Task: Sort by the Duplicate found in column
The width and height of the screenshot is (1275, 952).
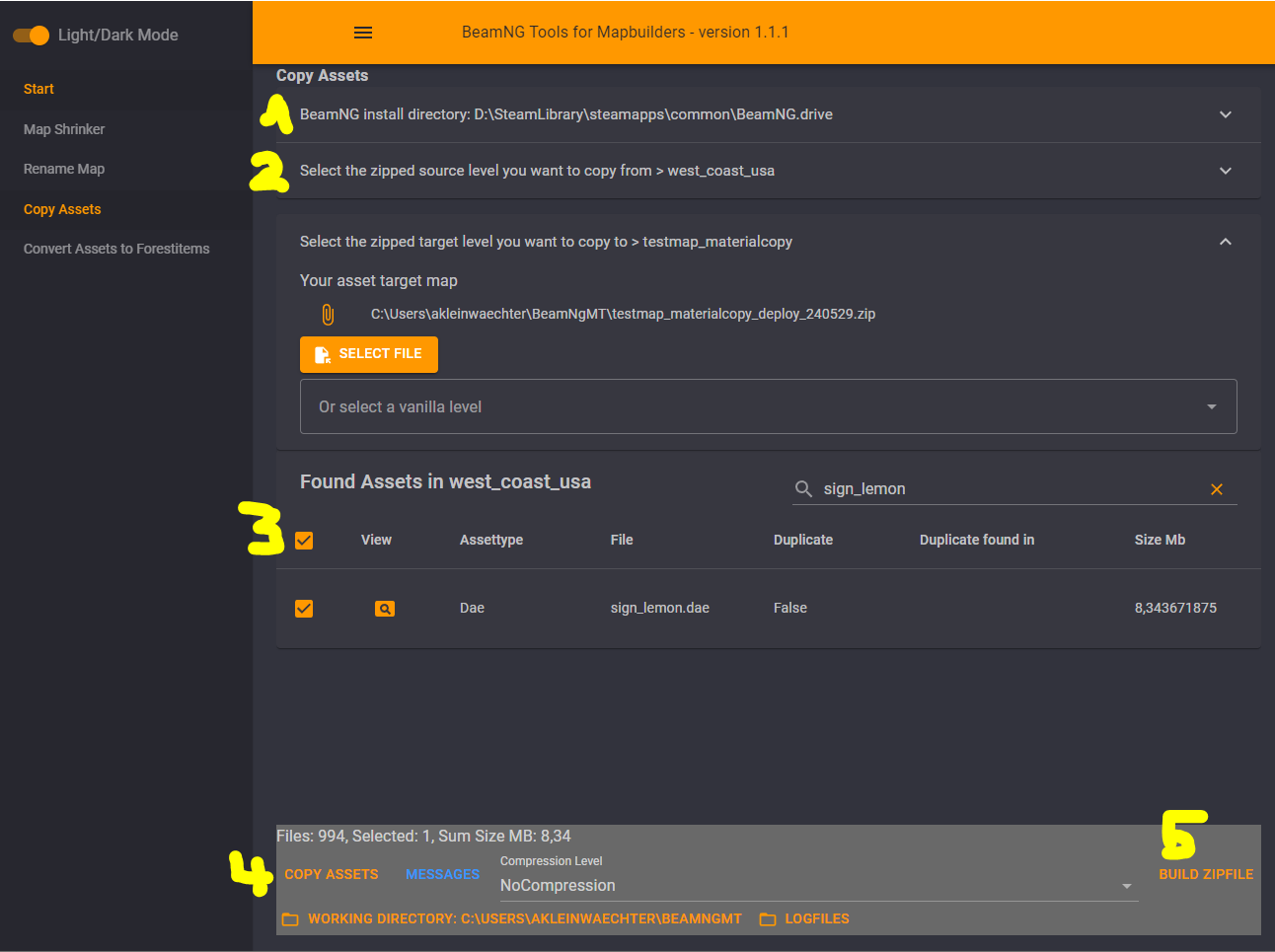Action: 977,541
